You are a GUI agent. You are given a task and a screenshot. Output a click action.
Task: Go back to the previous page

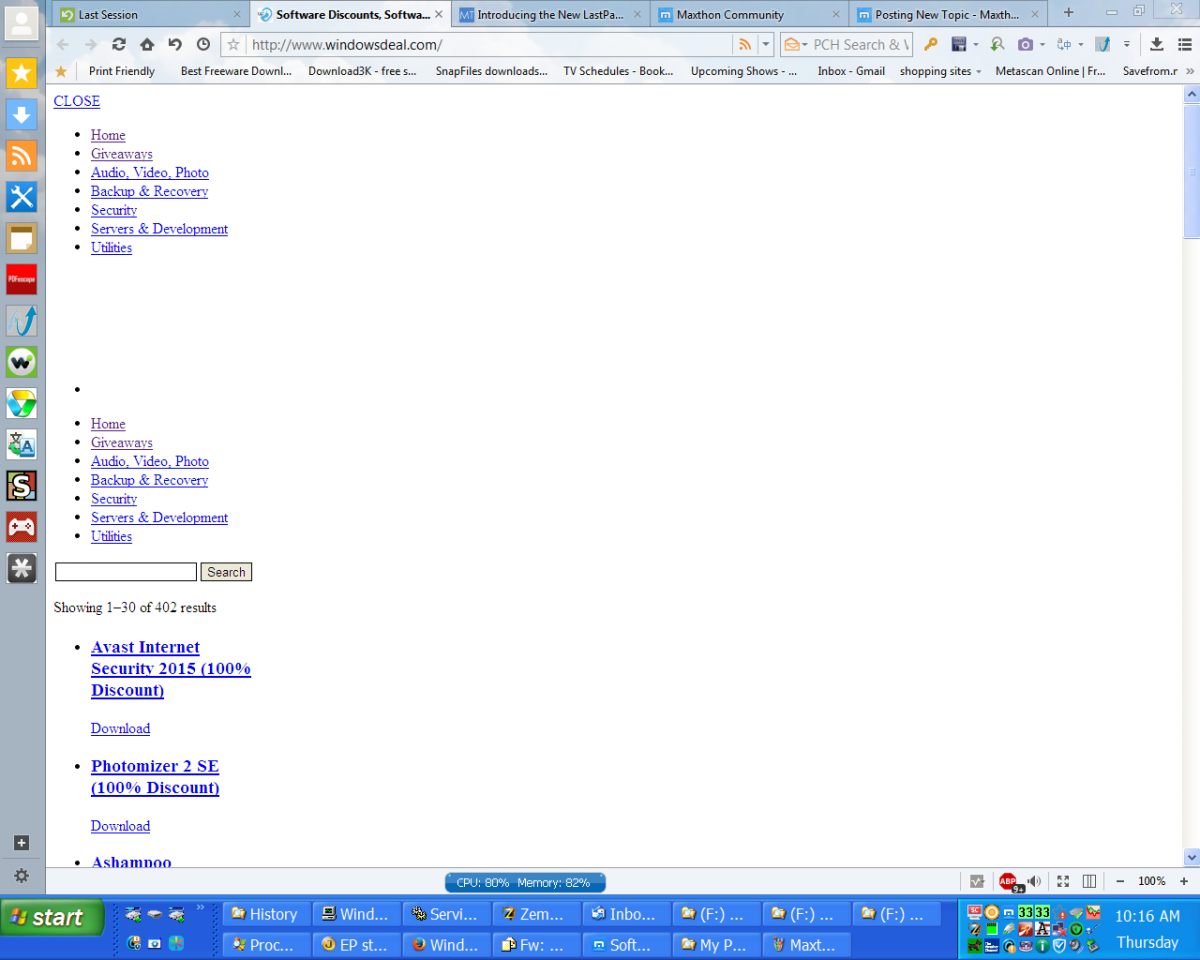tap(63, 44)
